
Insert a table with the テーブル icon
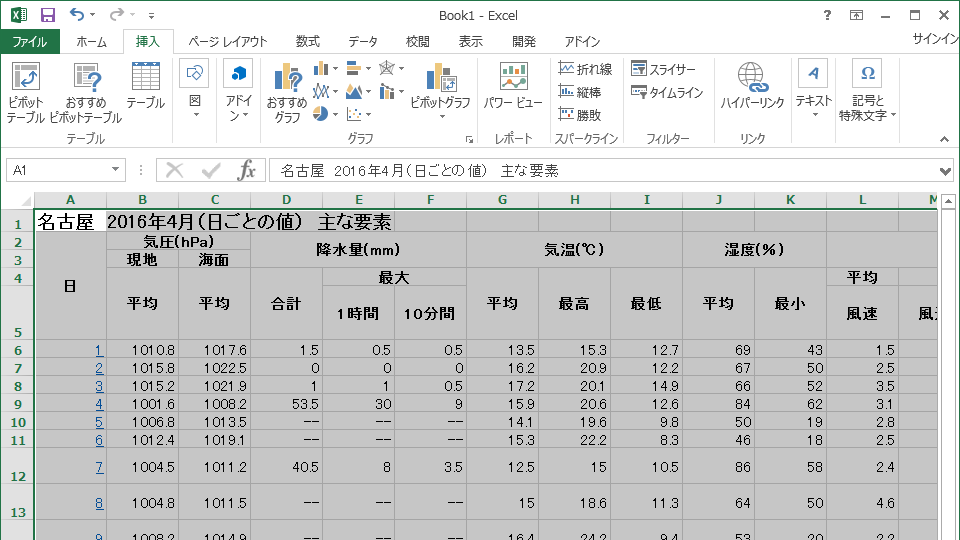pos(146,90)
